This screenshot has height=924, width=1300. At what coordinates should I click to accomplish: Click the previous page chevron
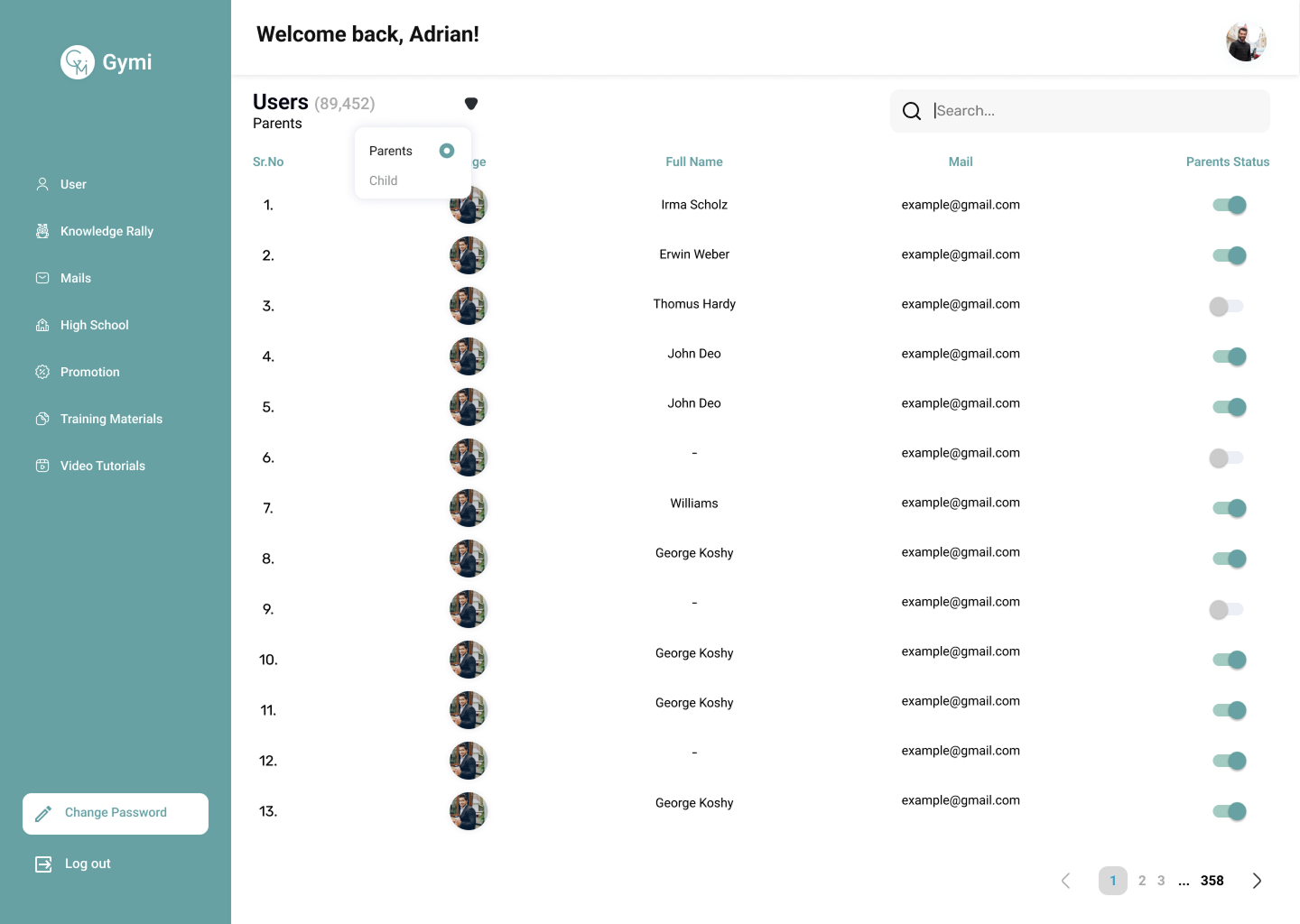[1065, 880]
